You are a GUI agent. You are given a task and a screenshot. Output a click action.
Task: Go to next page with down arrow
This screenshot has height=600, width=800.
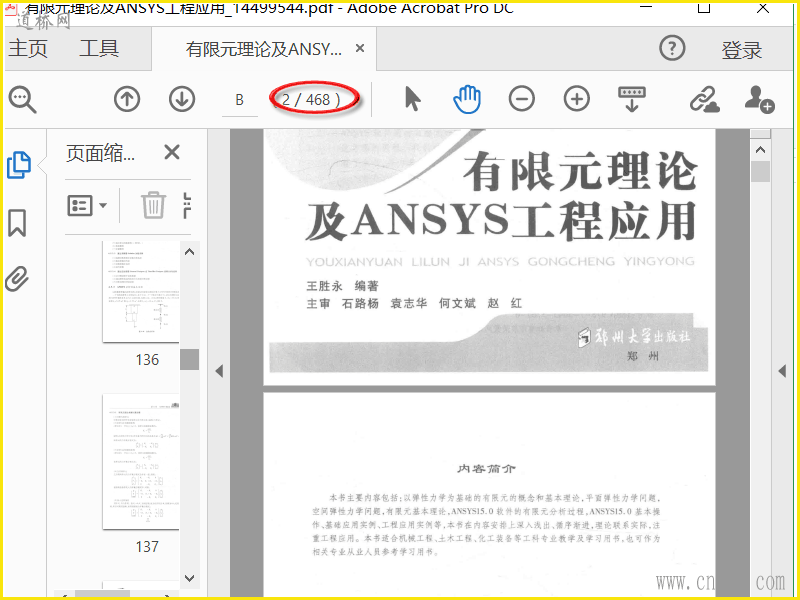[182, 99]
